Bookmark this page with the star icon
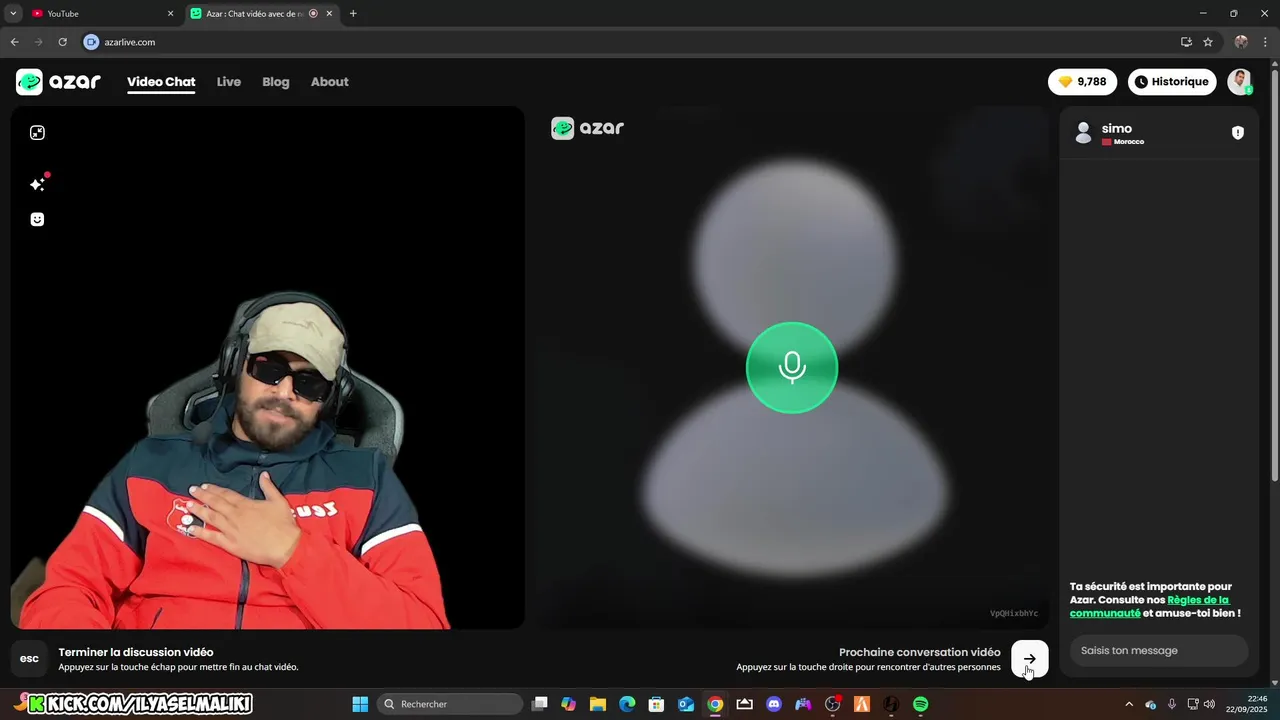Screen dimensions: 1280x720 1208,42
